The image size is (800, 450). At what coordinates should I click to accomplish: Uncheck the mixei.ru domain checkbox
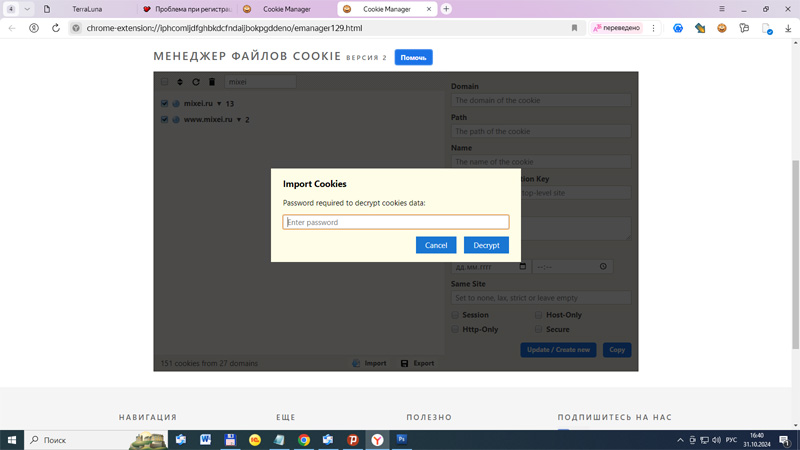click(x=164, y=104)
